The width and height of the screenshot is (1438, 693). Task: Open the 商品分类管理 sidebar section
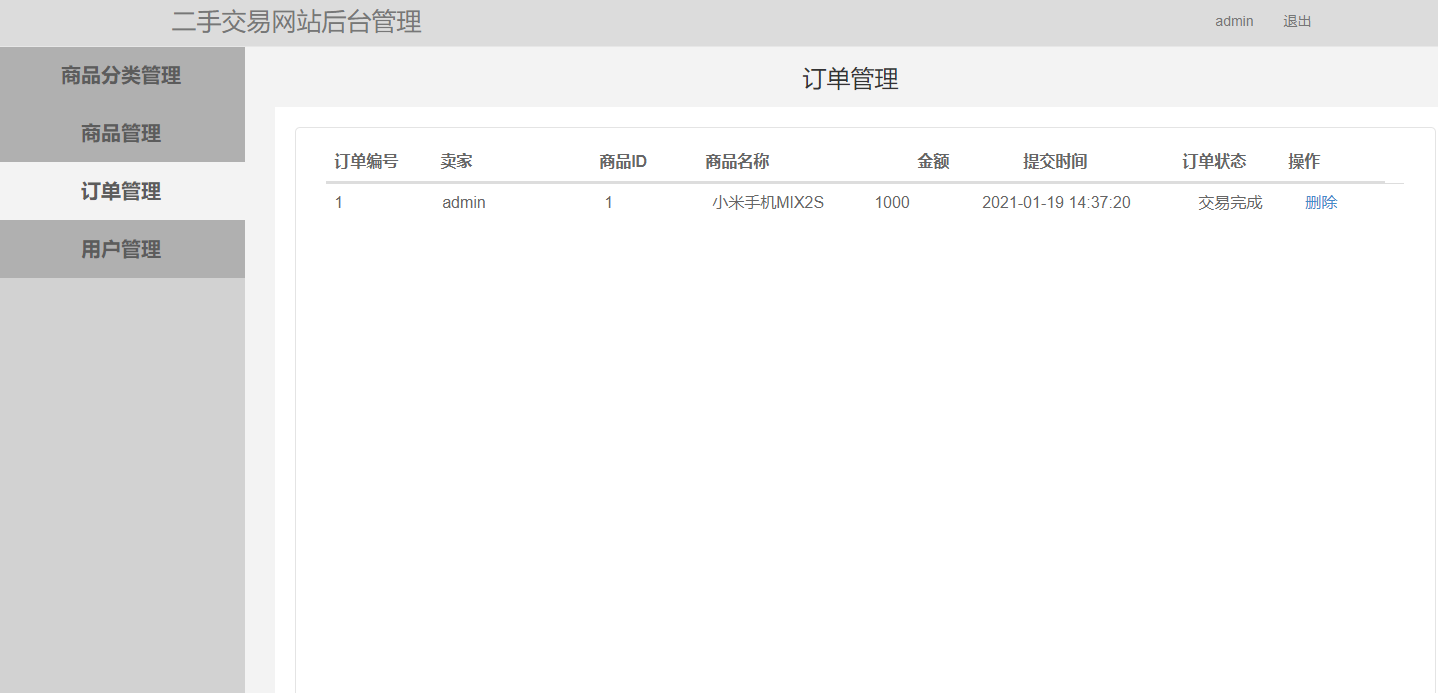(x=120, y=75)
